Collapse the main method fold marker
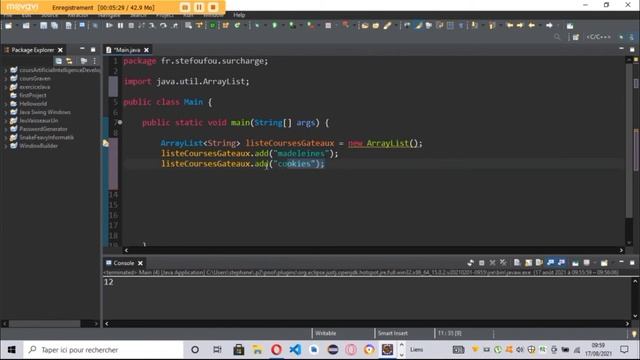Viewport: 640px width, 360px height. (120, 122)
